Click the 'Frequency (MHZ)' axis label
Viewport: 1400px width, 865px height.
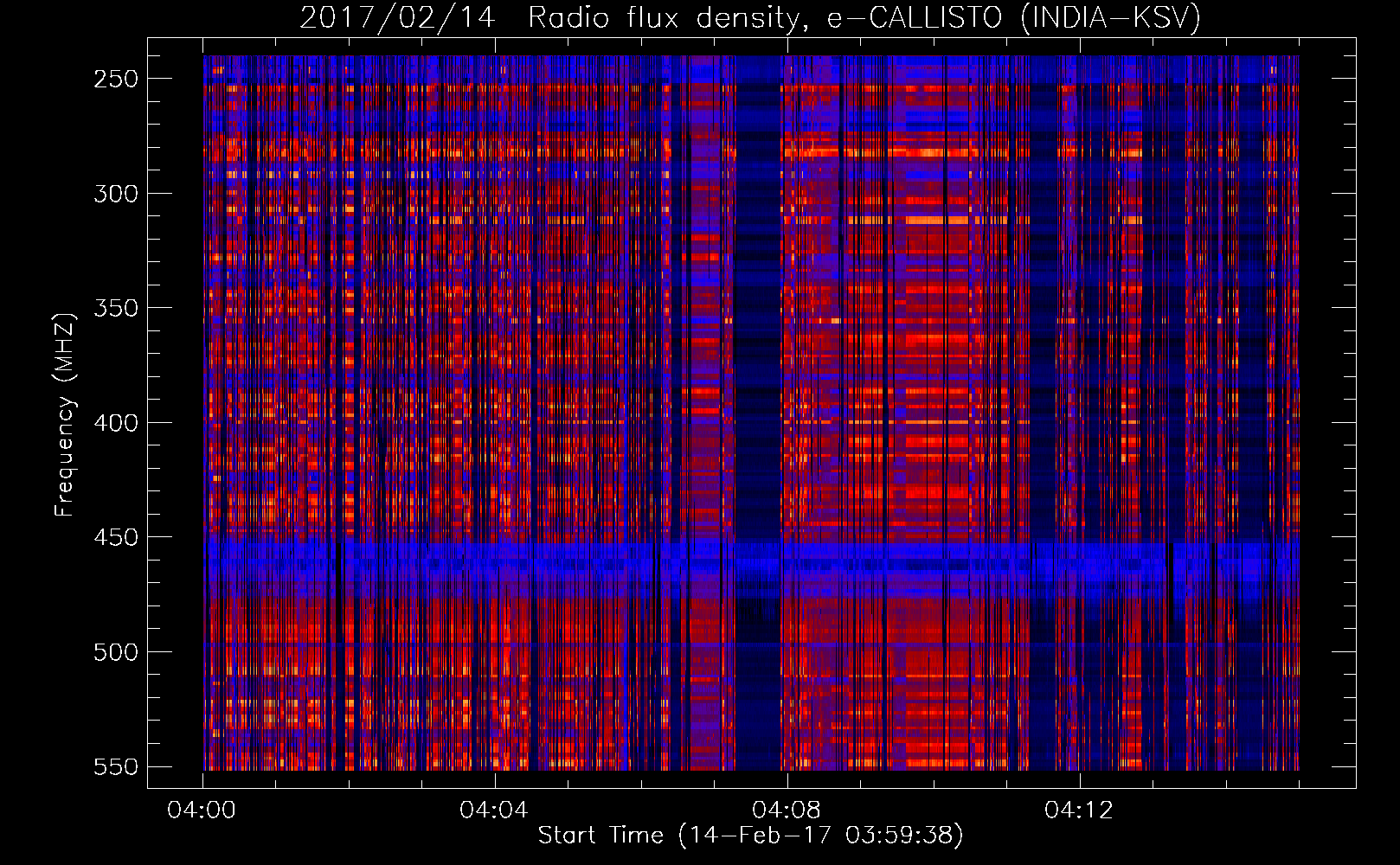click(64, 415)
